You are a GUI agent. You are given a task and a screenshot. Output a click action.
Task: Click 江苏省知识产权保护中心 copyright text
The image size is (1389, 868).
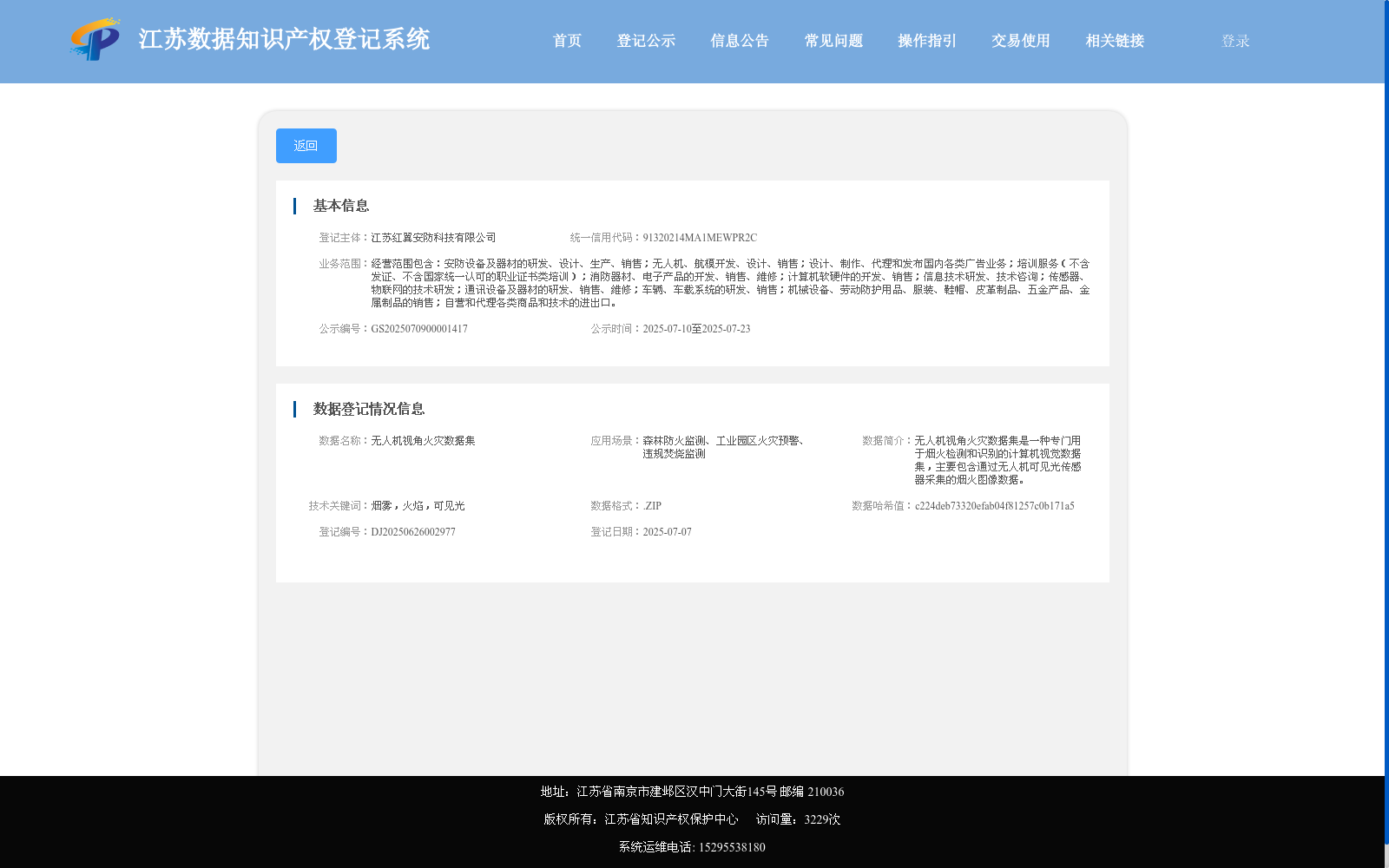[671, 819]
